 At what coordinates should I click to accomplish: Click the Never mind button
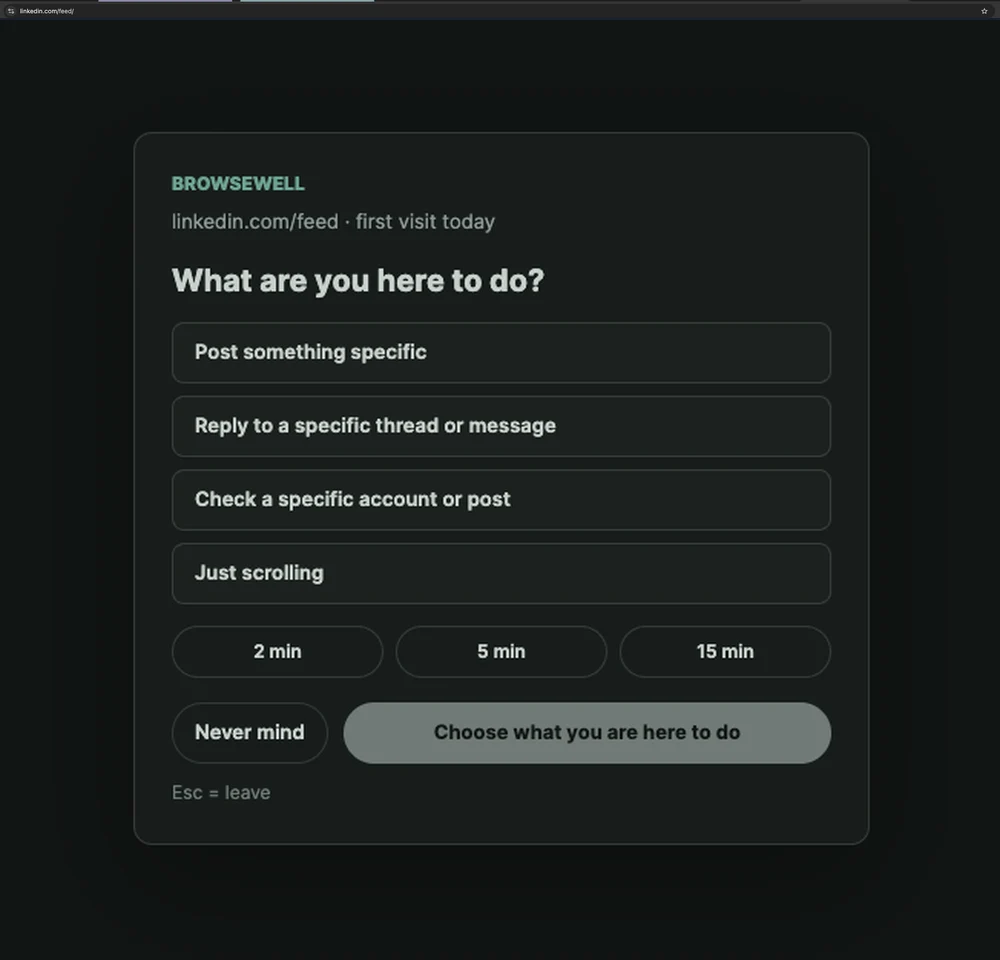coord(250,732)
